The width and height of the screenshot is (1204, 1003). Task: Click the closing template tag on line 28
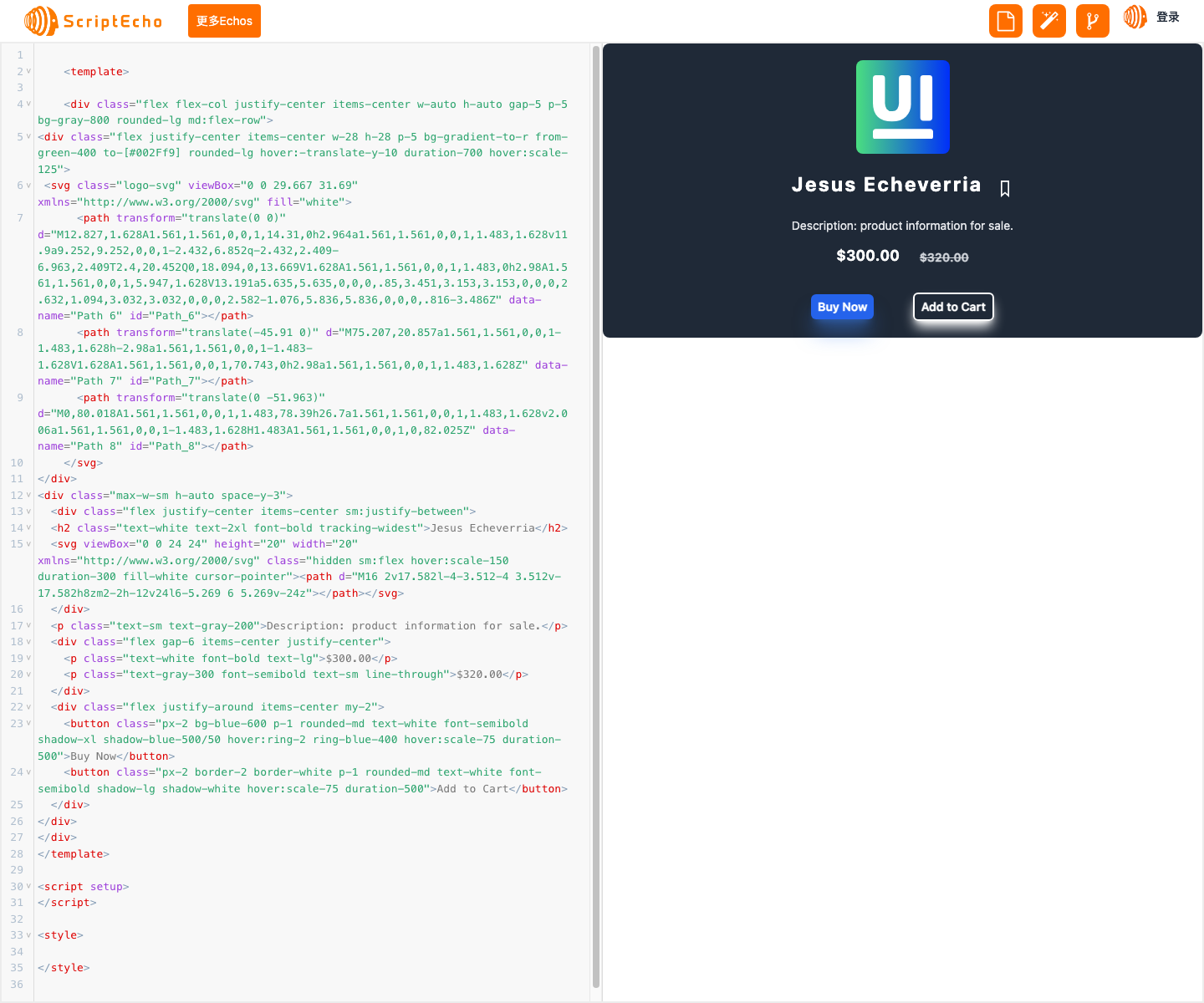tap(74, 854)
